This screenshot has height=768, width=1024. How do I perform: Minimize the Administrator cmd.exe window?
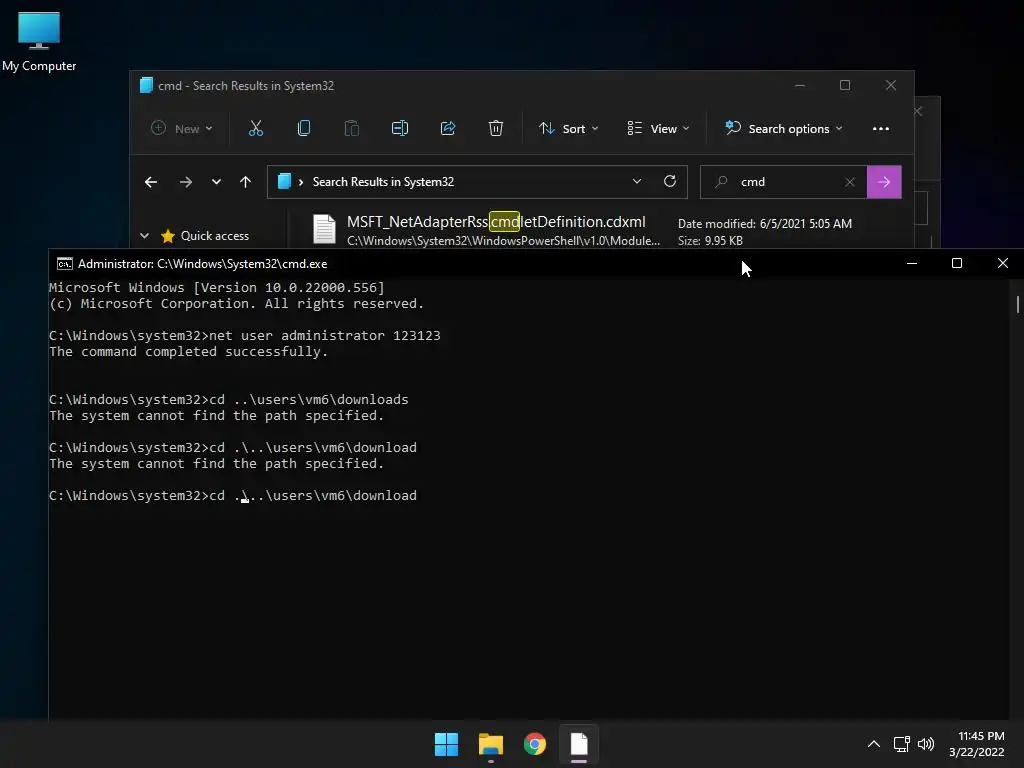click(912, 263)
